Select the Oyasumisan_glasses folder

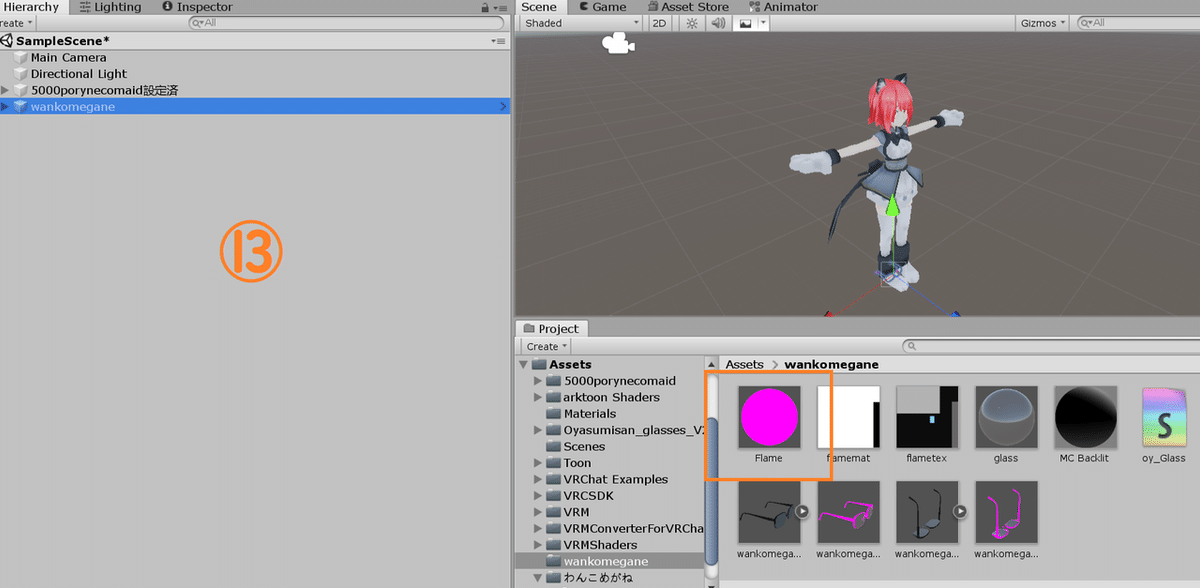pyautogui.click(x=633, y=430)
